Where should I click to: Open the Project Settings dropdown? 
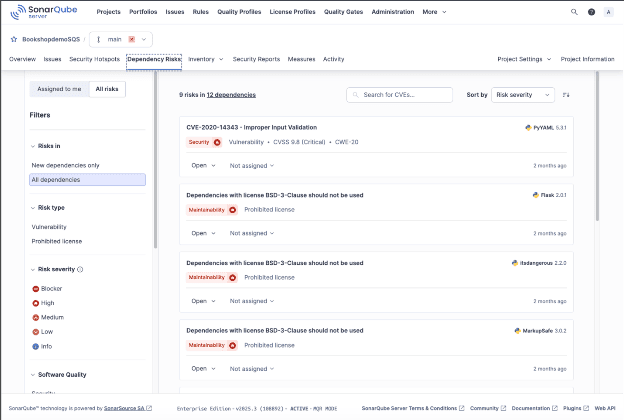(524, 59)
